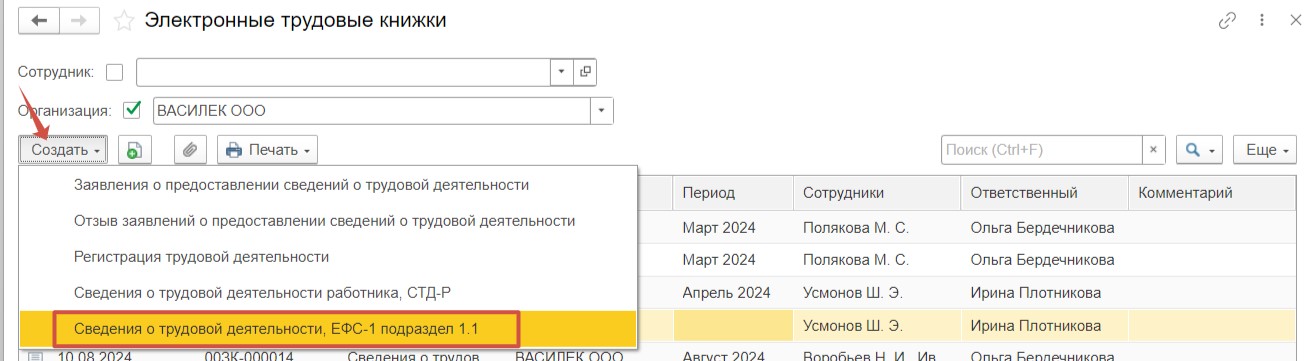This screenshot has height=361, width=1307.
Task: Open the selection form icon beside Сотрудник field
Action: 585,72
